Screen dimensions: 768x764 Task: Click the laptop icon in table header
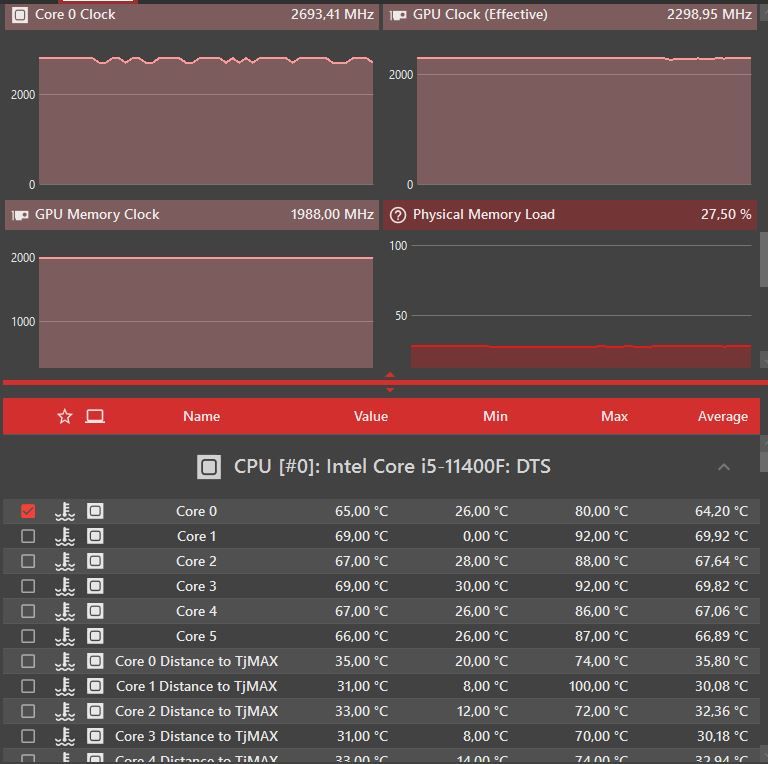pyautogui.click(x=95, y=416)
